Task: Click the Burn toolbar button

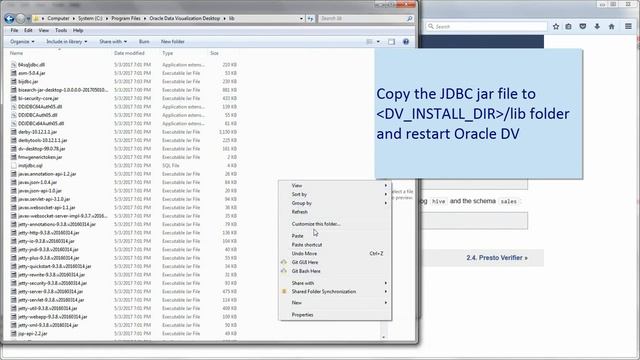Action: tap(144, 42)
